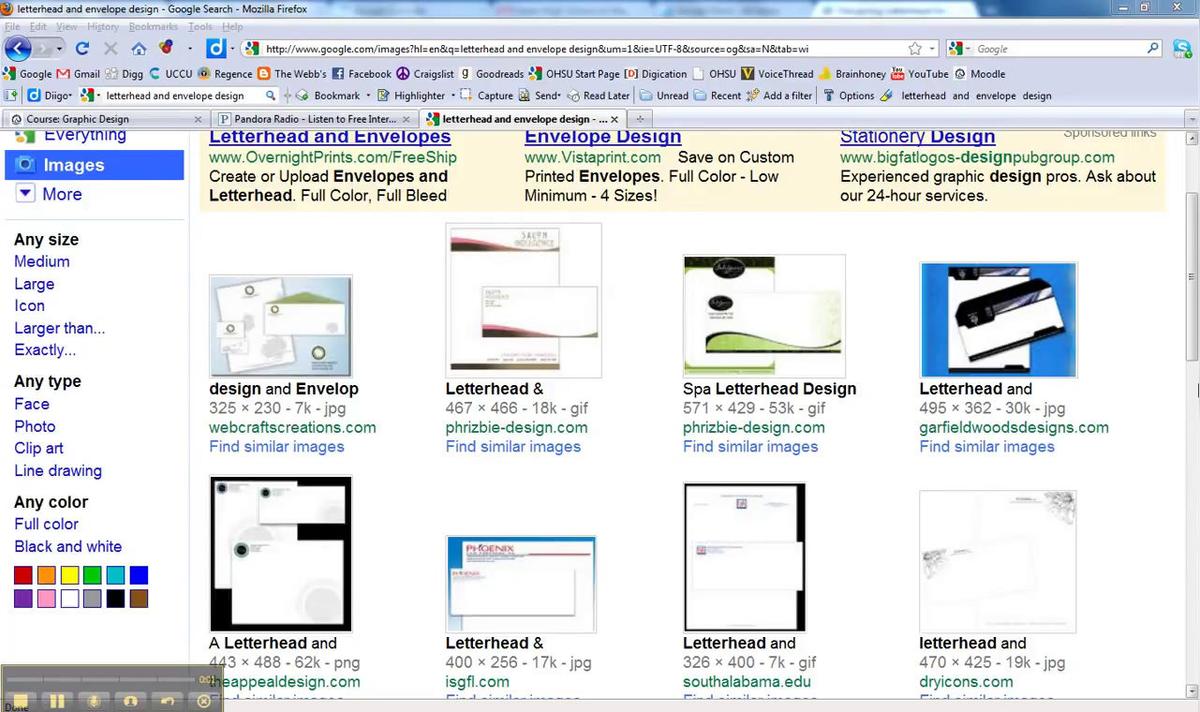Open the Diigo Recent folder
This screenshot has height=712, width=1200.
[x=718, y=96]
